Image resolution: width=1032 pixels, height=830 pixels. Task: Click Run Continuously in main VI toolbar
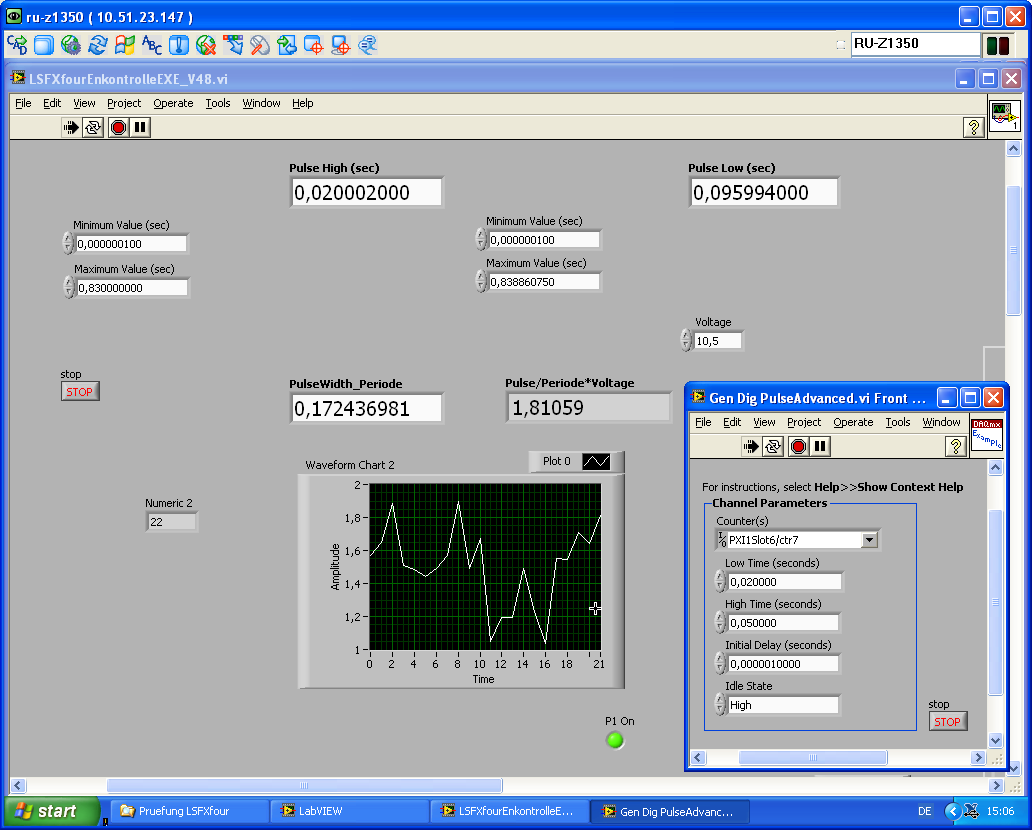pos(93,127)
